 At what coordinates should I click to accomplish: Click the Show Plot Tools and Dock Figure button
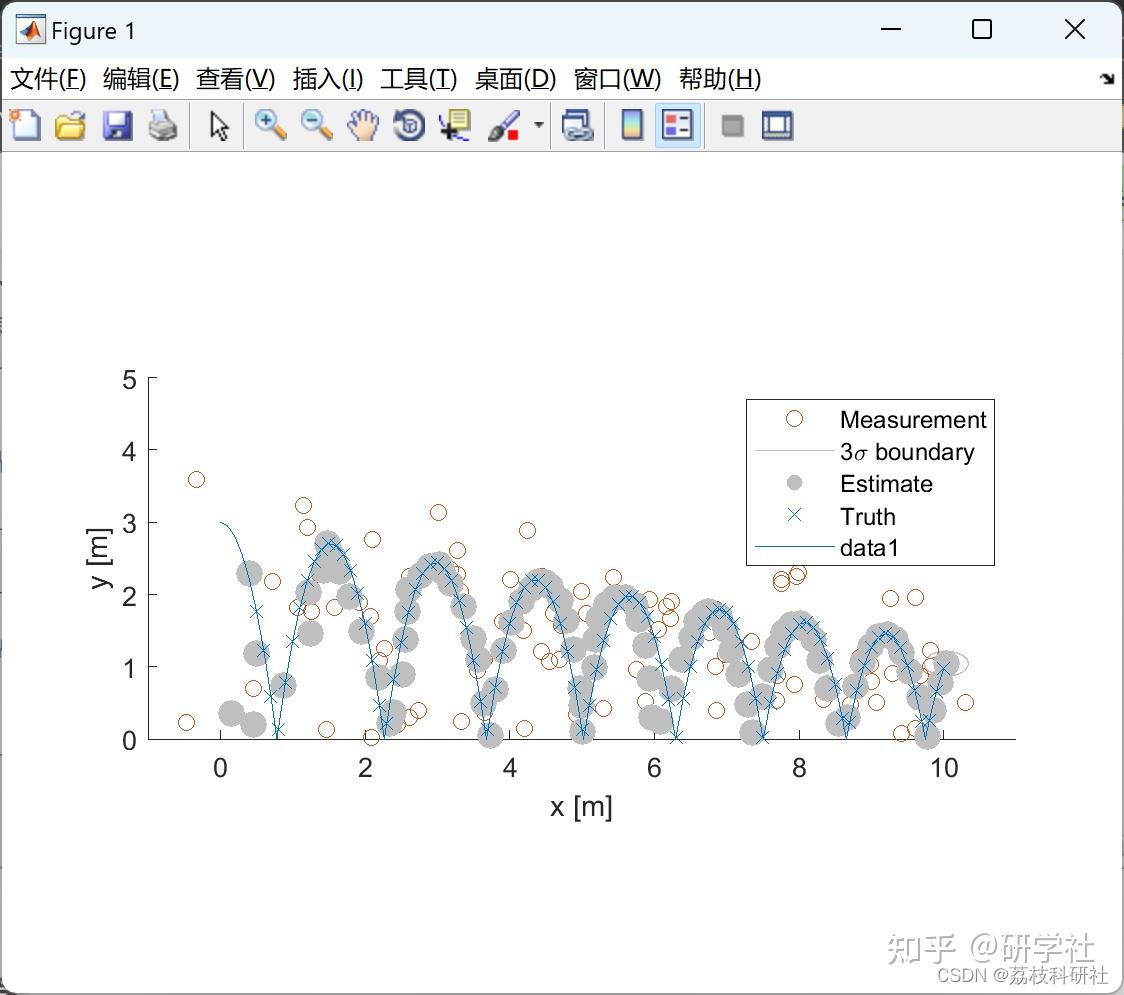[777, 125]
